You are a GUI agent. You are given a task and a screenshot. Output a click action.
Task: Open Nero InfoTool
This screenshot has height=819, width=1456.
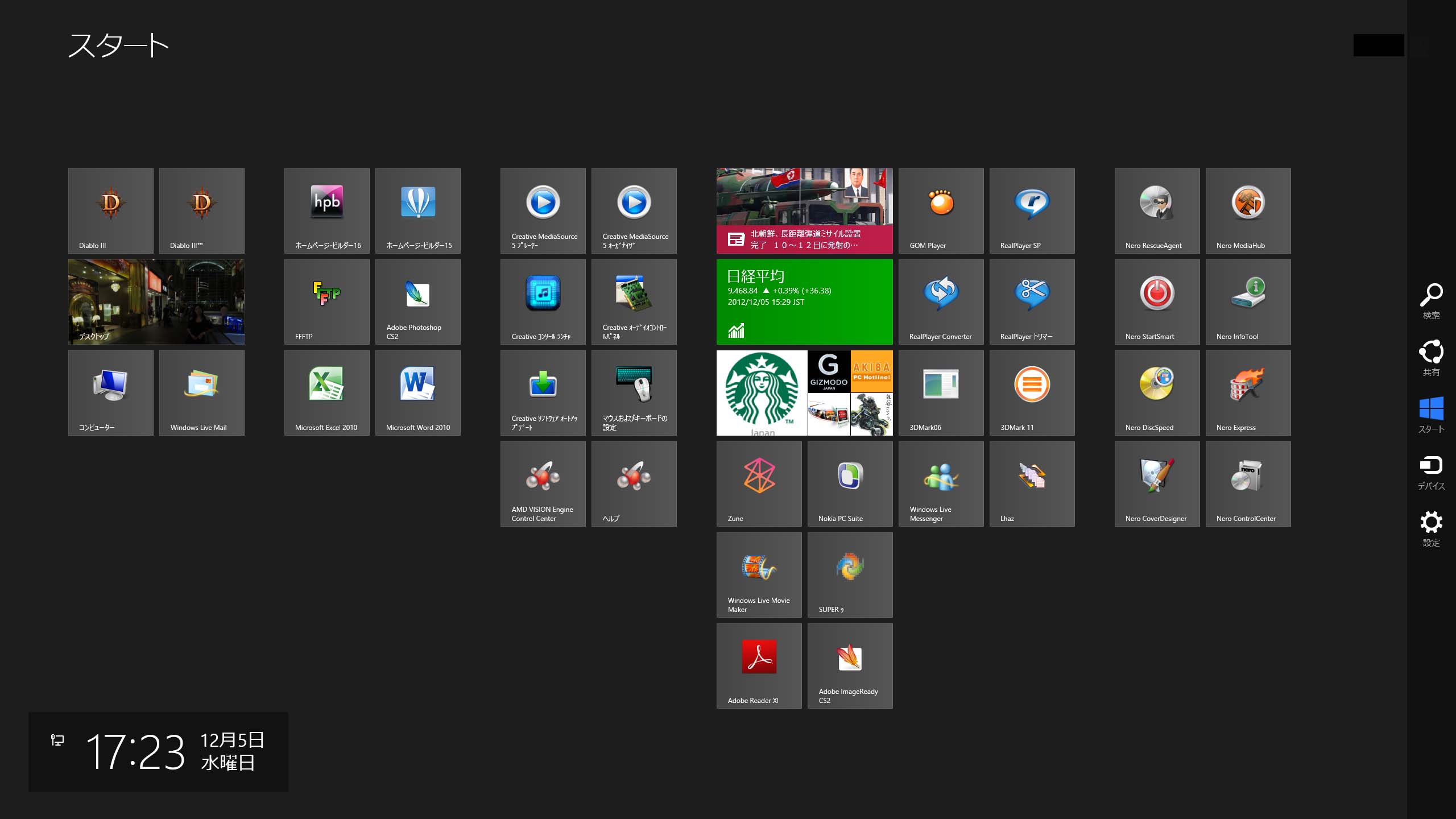[1248, 302]
